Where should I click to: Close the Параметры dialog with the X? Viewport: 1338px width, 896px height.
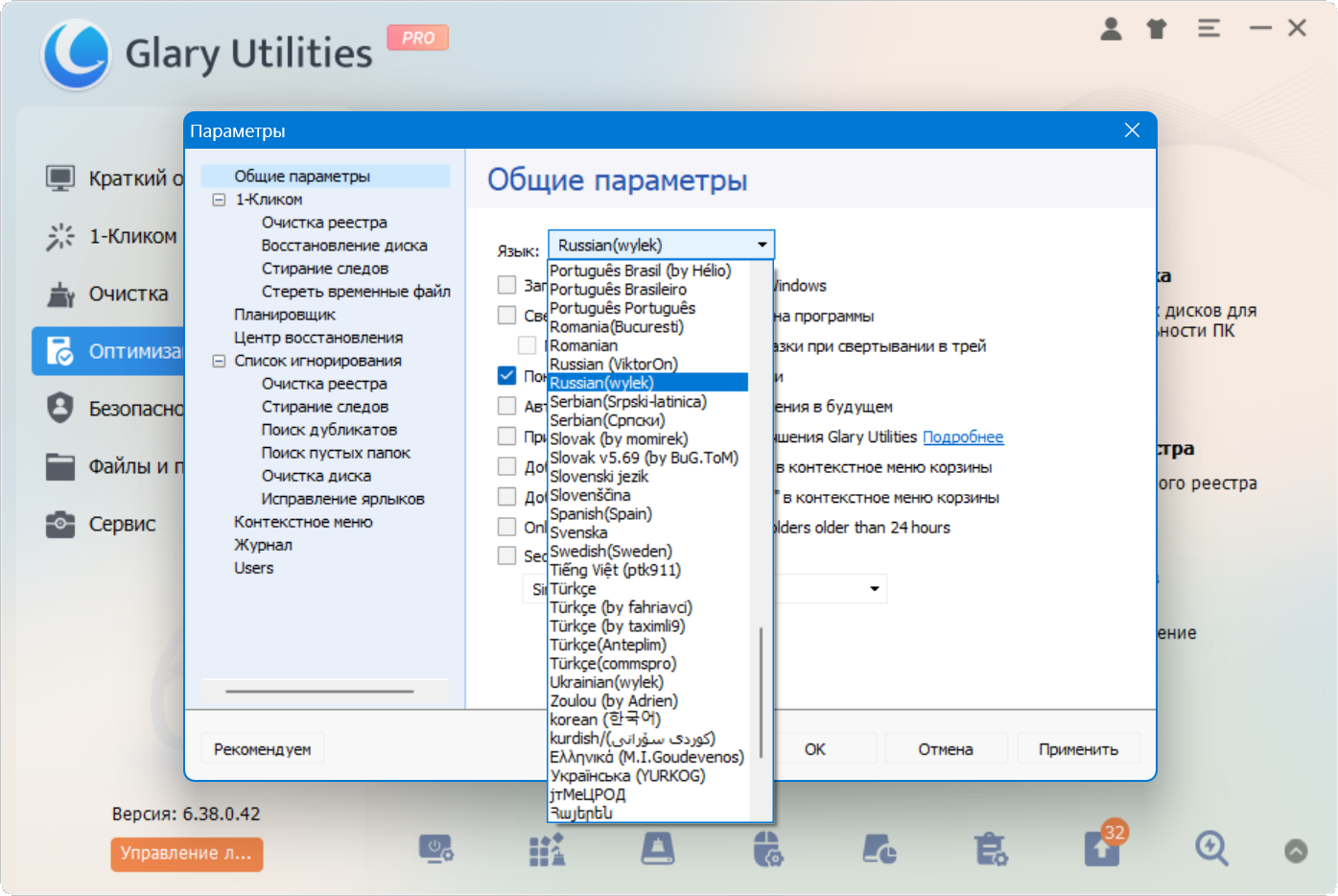pos(1132,130)
